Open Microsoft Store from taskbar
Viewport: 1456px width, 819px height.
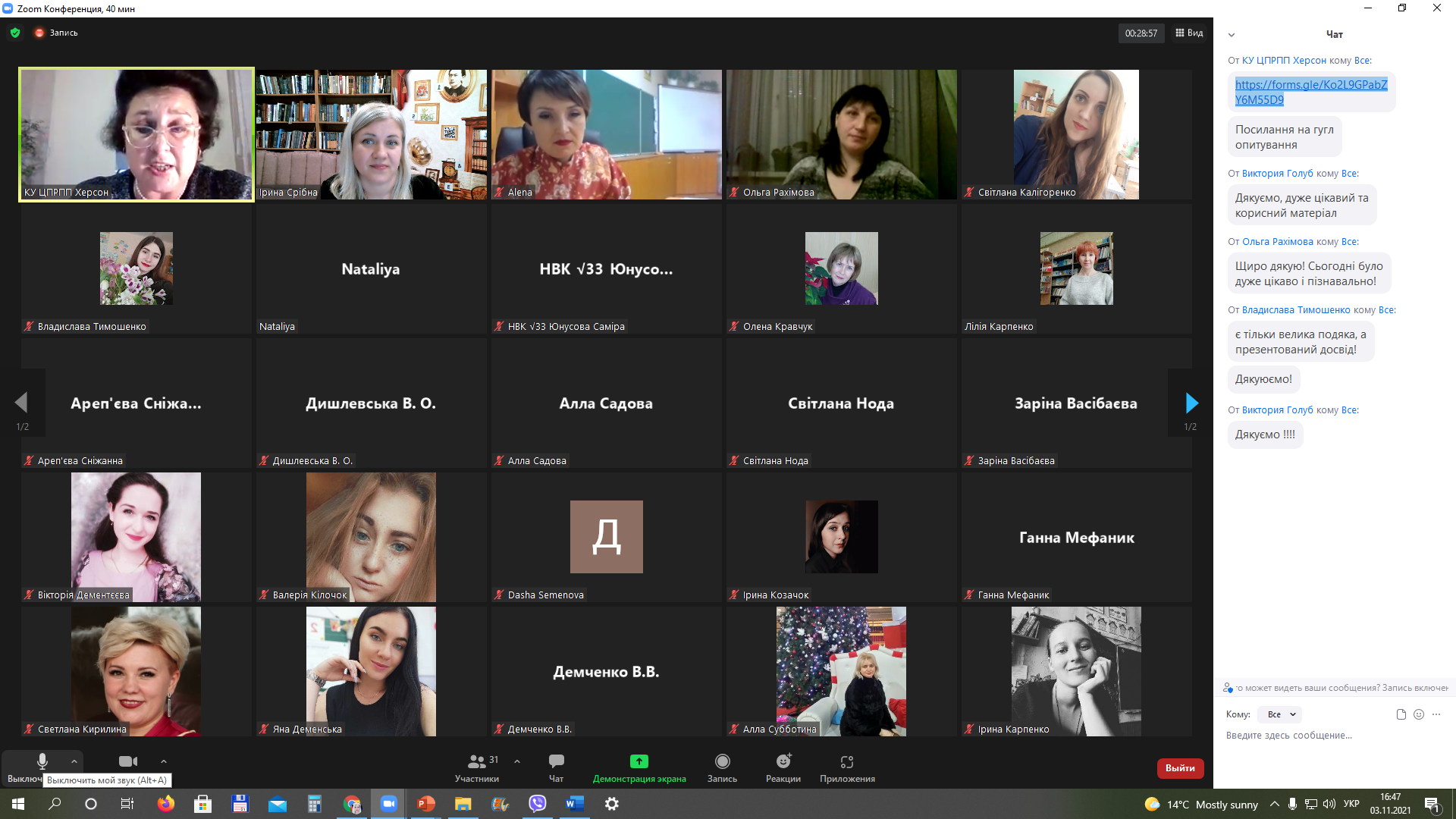(x=202, y=804)
